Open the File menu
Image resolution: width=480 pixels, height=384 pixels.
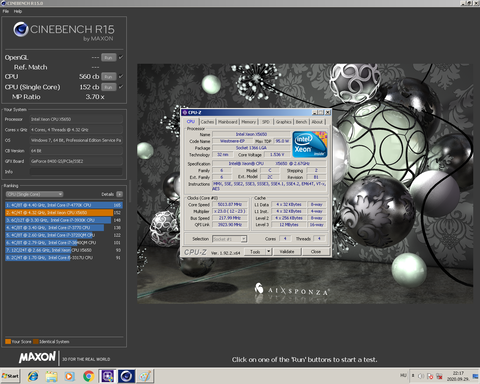tap(5, 11)
